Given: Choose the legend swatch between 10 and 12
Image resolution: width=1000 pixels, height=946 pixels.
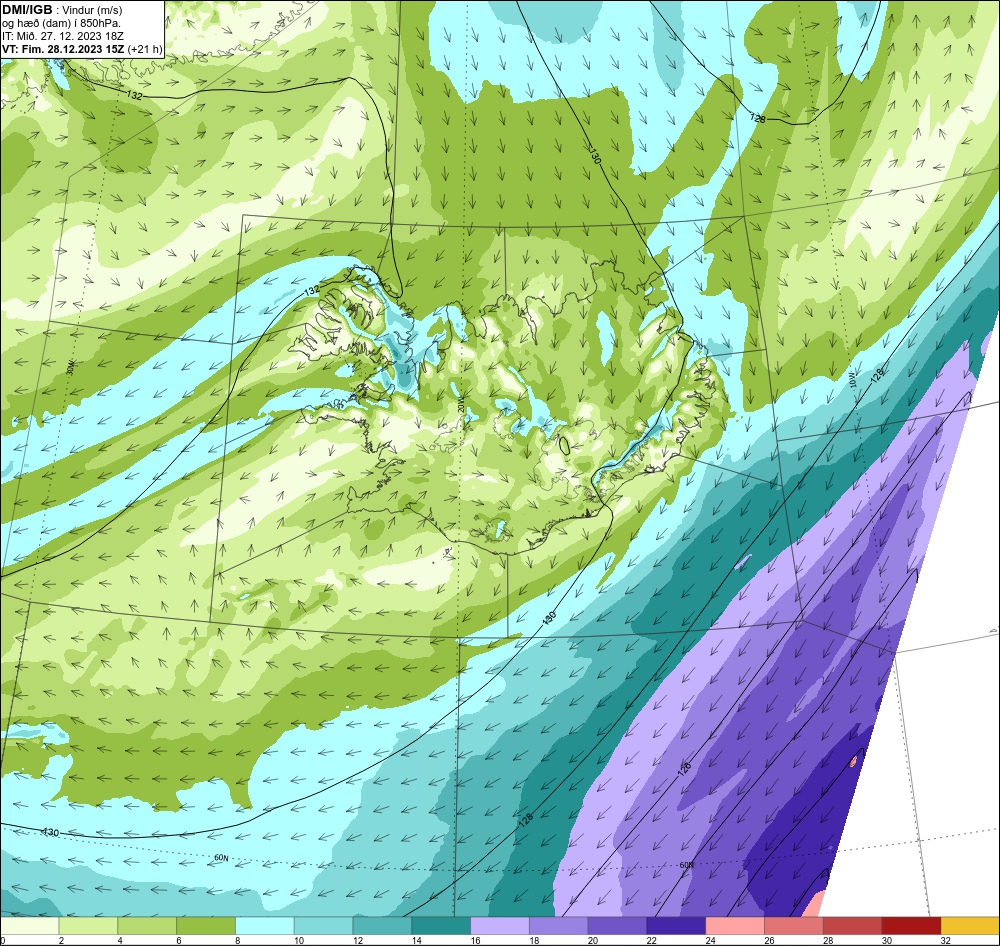Looking at the screenshot, I should [x=323, y=926].
